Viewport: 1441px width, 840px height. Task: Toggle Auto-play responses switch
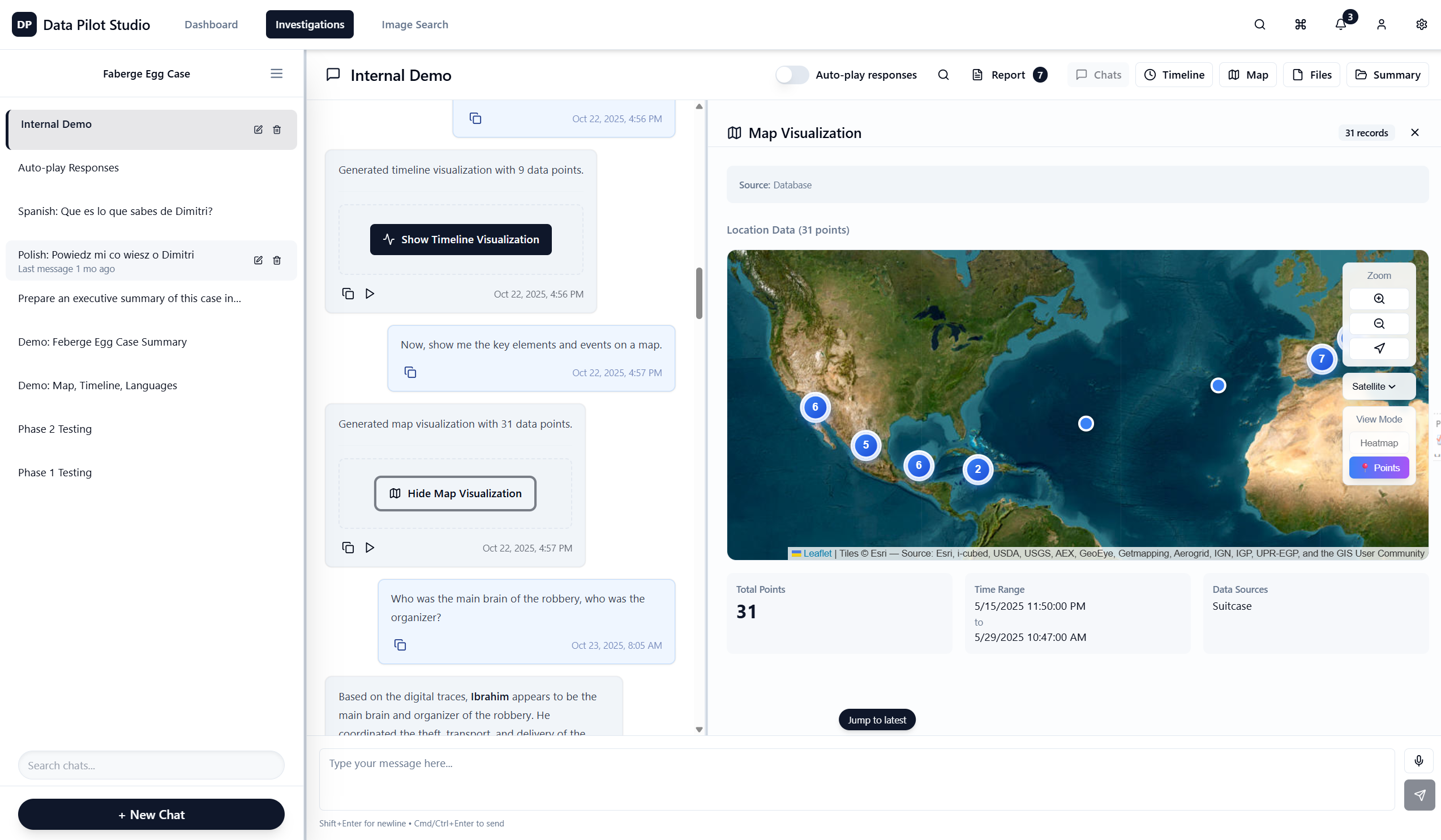tap(791, 75)
